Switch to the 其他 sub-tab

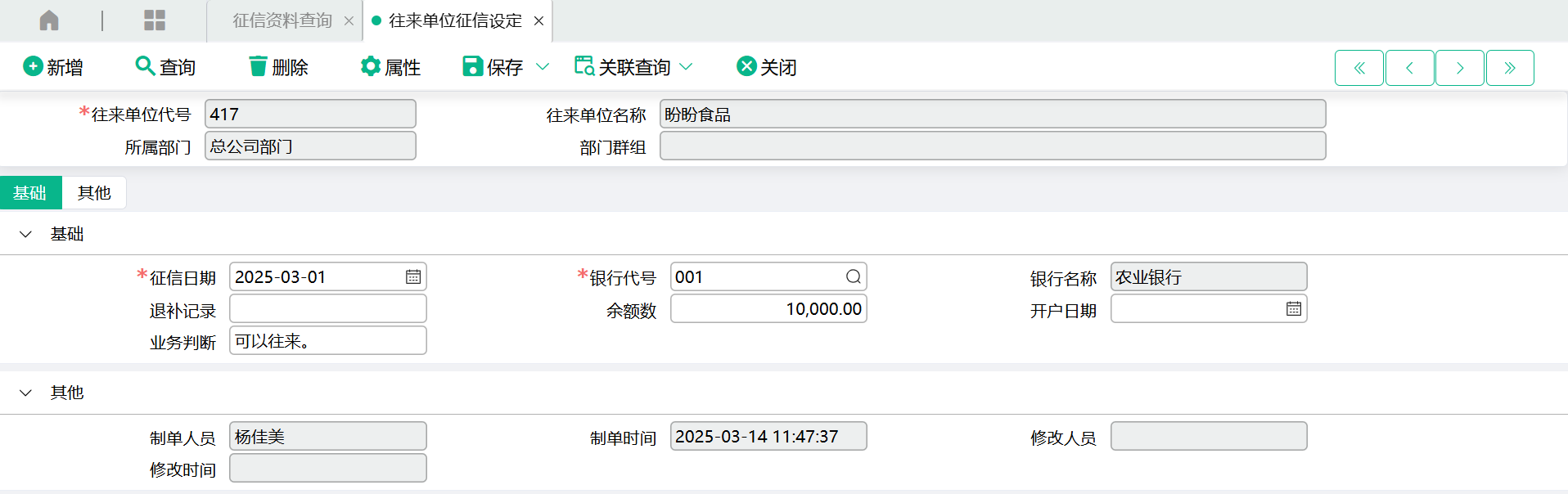tap(94, 193)
